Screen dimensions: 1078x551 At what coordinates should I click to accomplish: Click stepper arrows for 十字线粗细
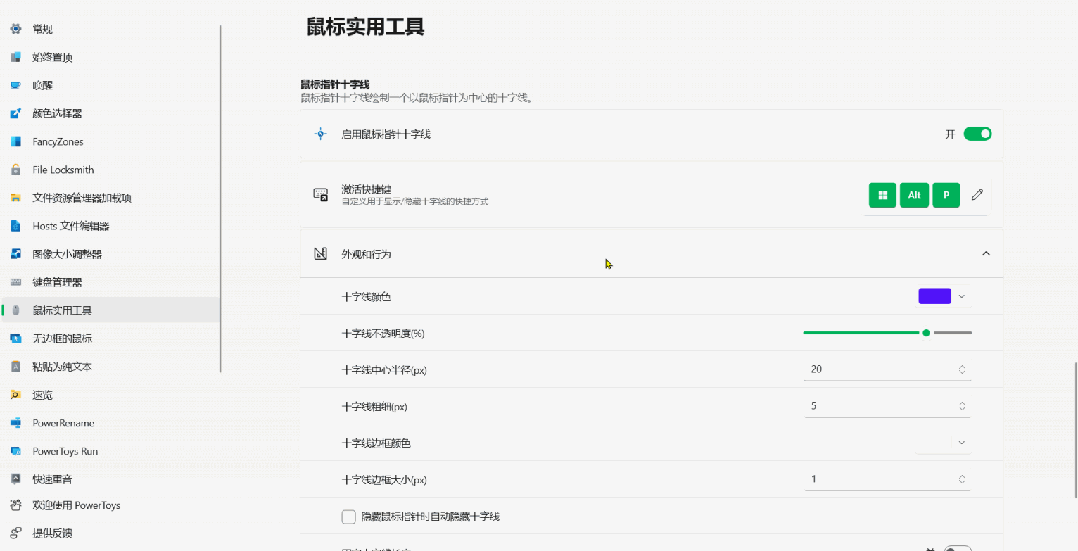(962, 406)
